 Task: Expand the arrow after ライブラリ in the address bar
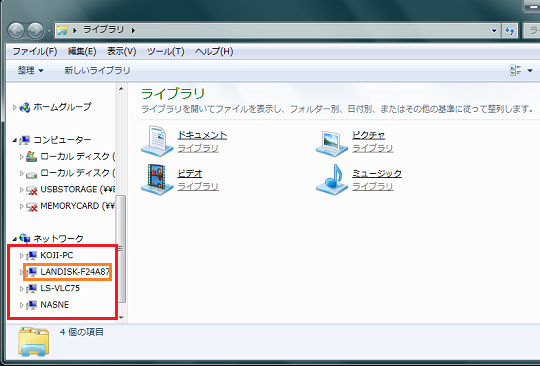[133, 30]
